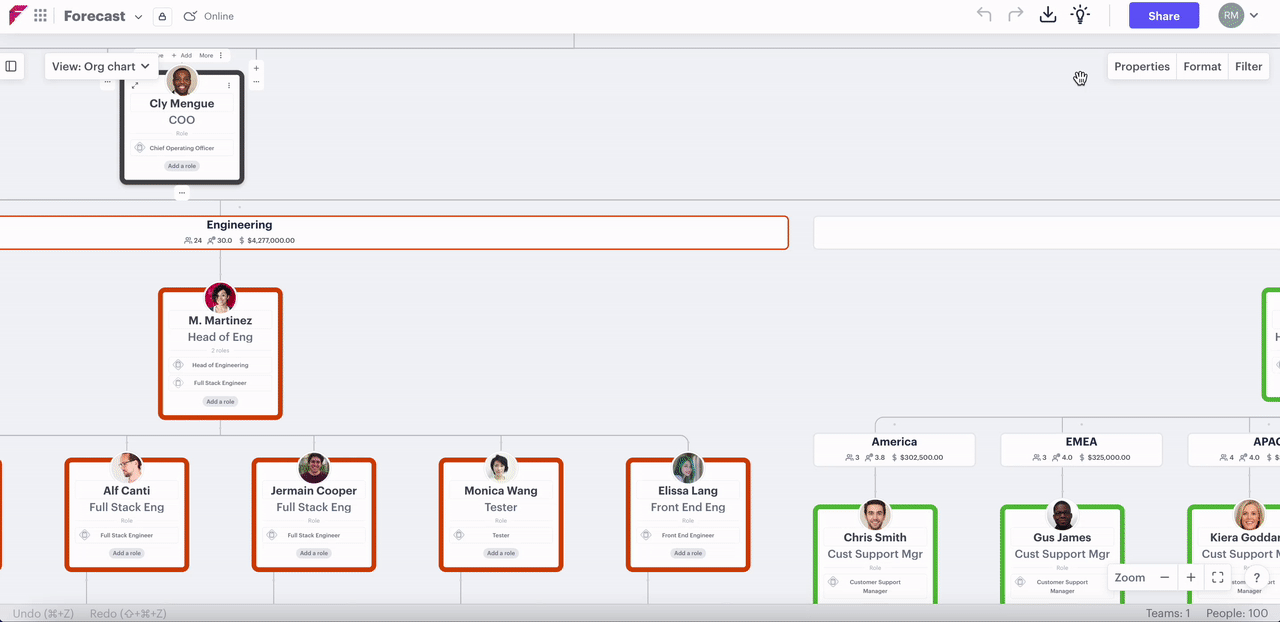Open the apps grid menu
This screenshot has width=1280, height=622.
(40, 16)
